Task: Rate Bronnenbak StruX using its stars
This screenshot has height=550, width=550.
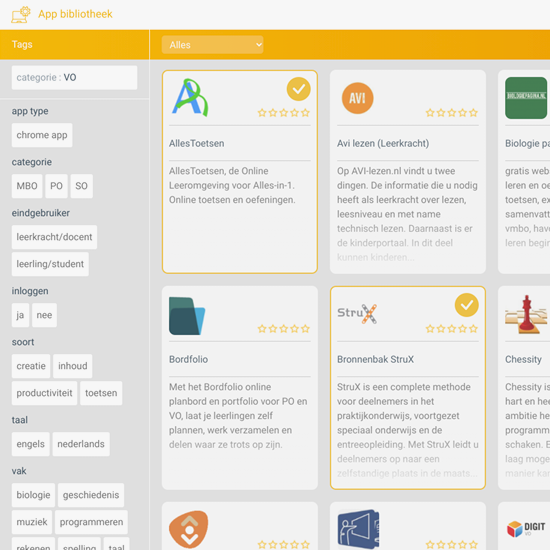Action: coord(452,329)
